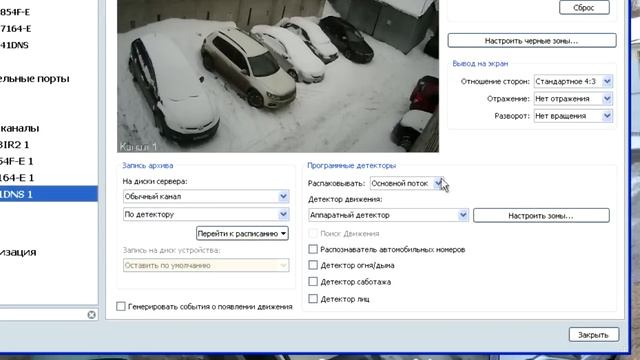Select device ending 854F-E
The image size is (640, 360).
(x=15, y=12)
